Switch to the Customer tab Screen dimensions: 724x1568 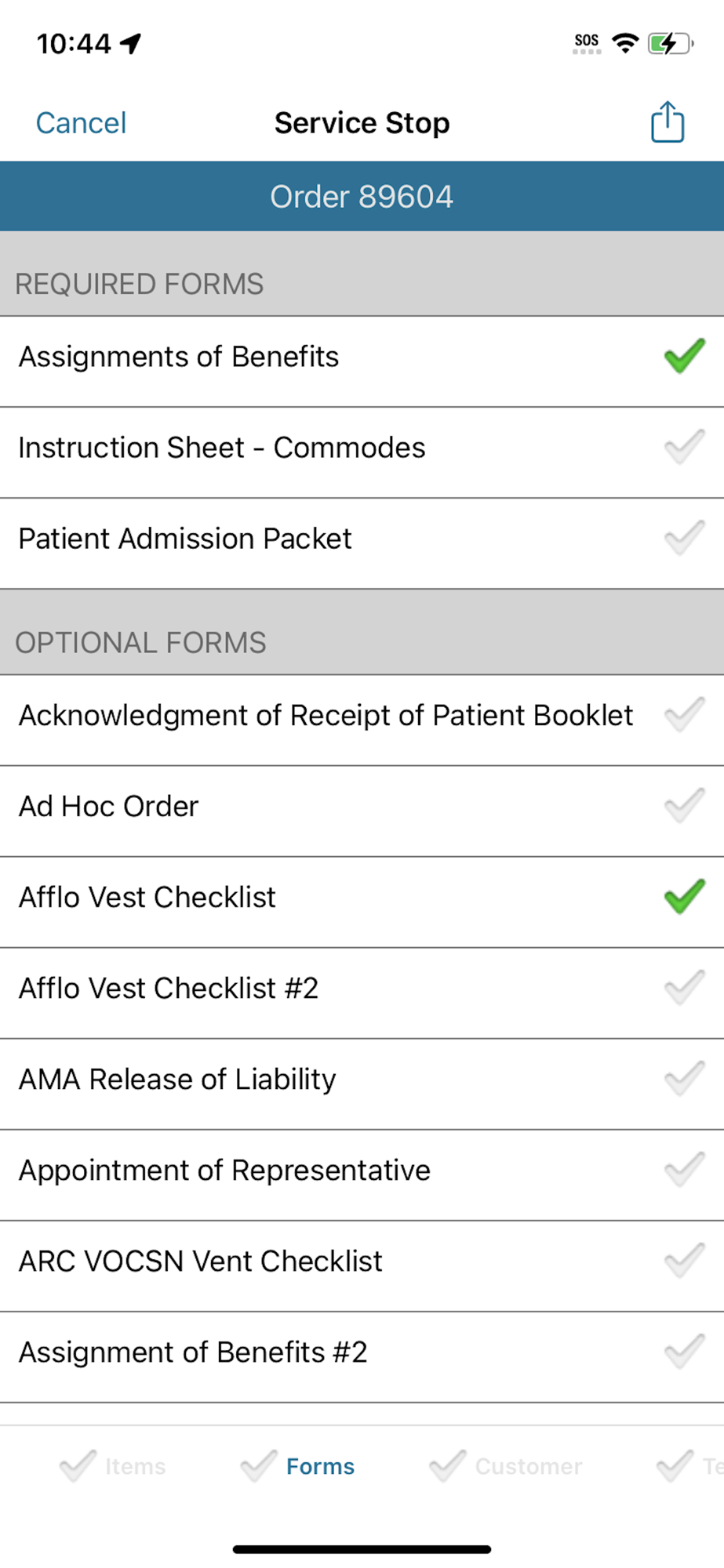528,1466
